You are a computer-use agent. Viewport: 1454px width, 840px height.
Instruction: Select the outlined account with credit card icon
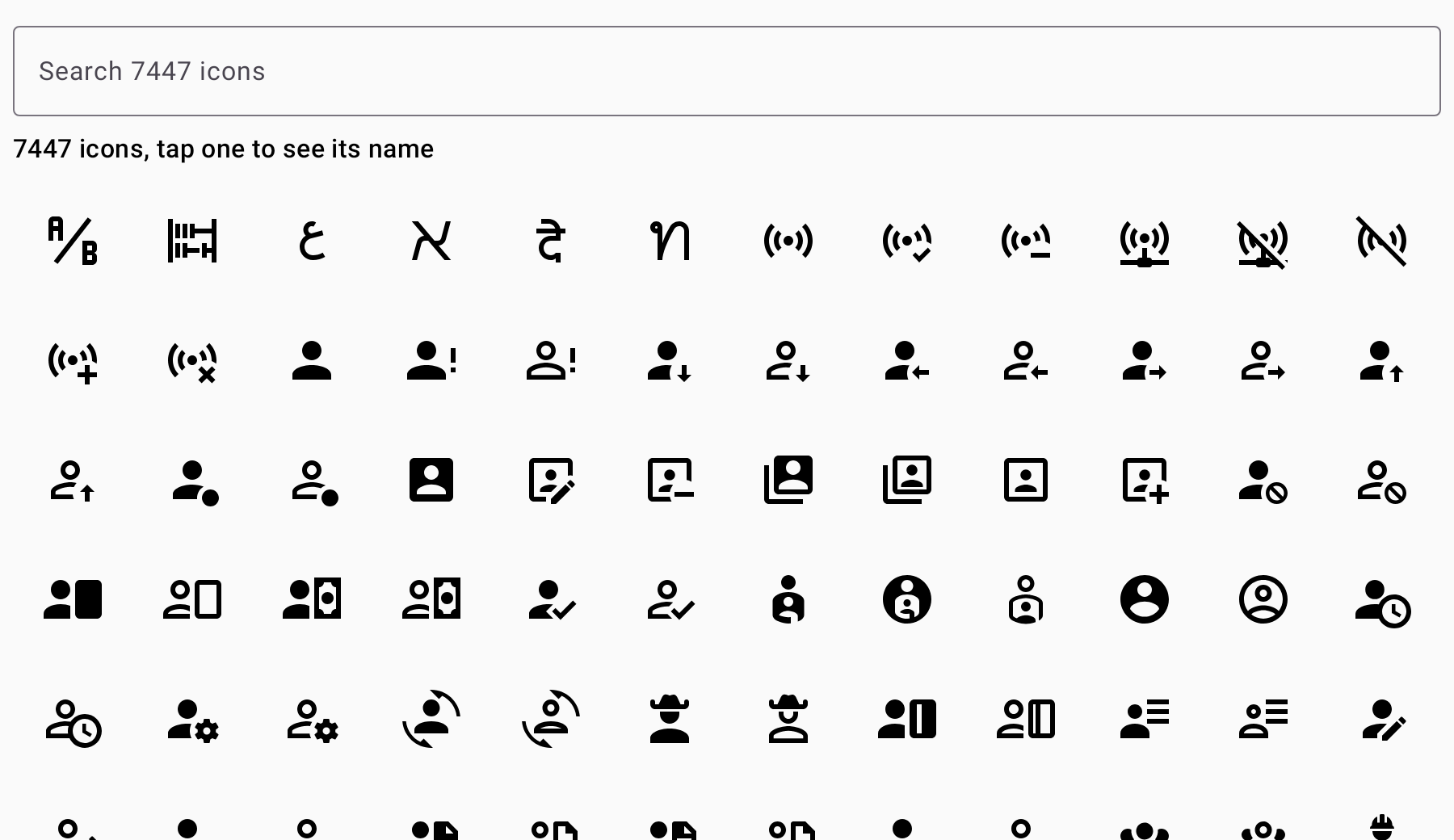click(1026, 719)
